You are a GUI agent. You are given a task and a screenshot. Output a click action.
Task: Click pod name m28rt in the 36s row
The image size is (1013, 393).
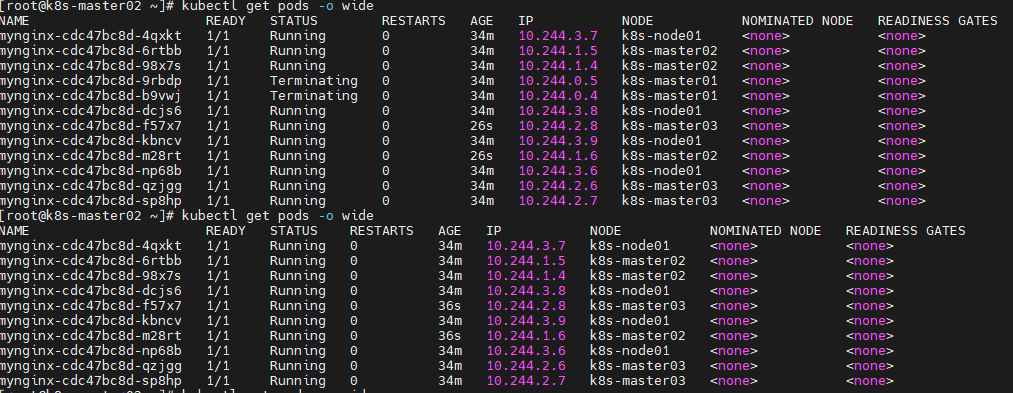click(90, 335)
